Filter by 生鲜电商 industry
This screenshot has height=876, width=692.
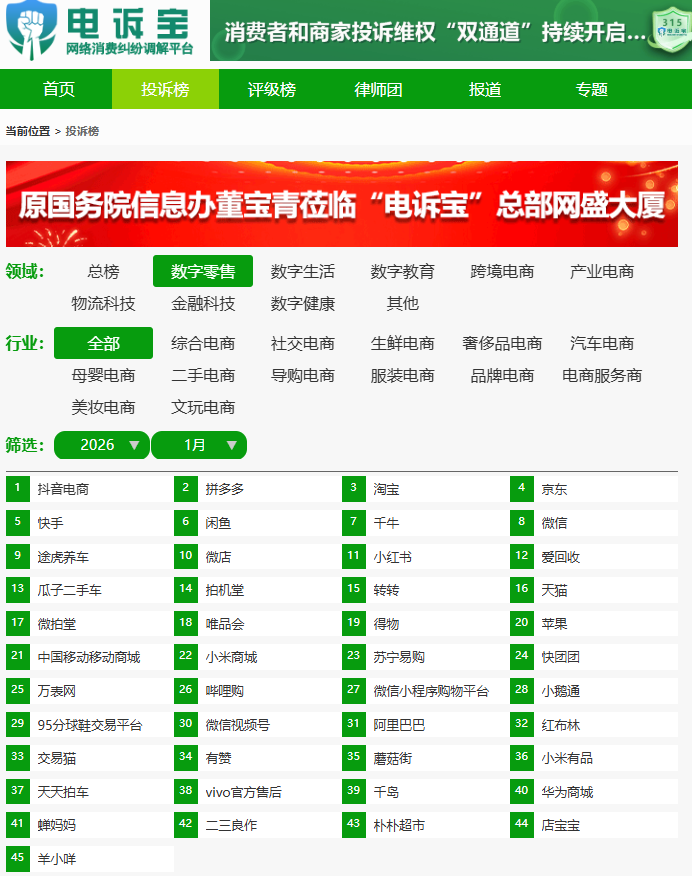403,343
